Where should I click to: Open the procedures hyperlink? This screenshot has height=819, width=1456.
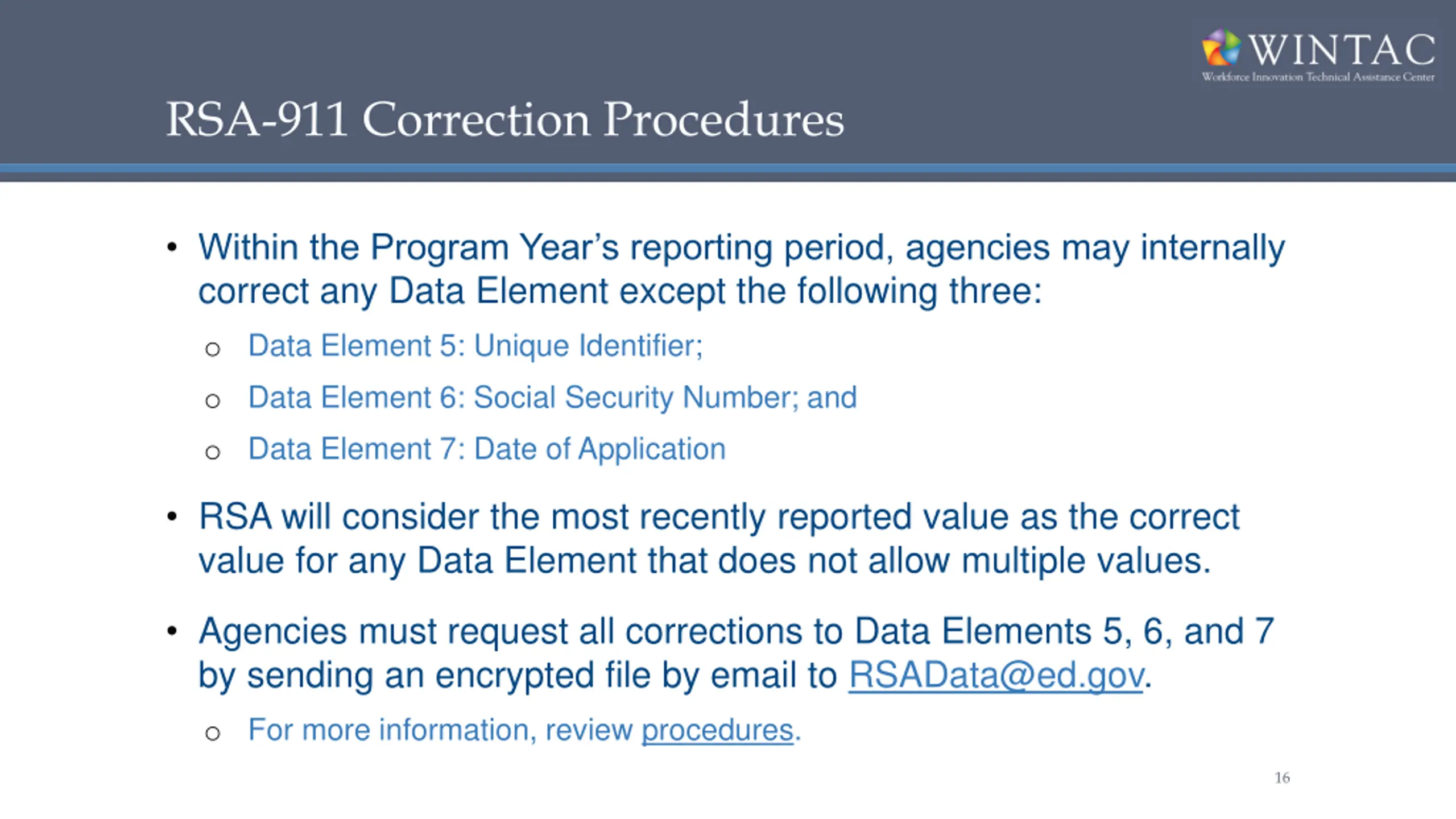point(717,730)
